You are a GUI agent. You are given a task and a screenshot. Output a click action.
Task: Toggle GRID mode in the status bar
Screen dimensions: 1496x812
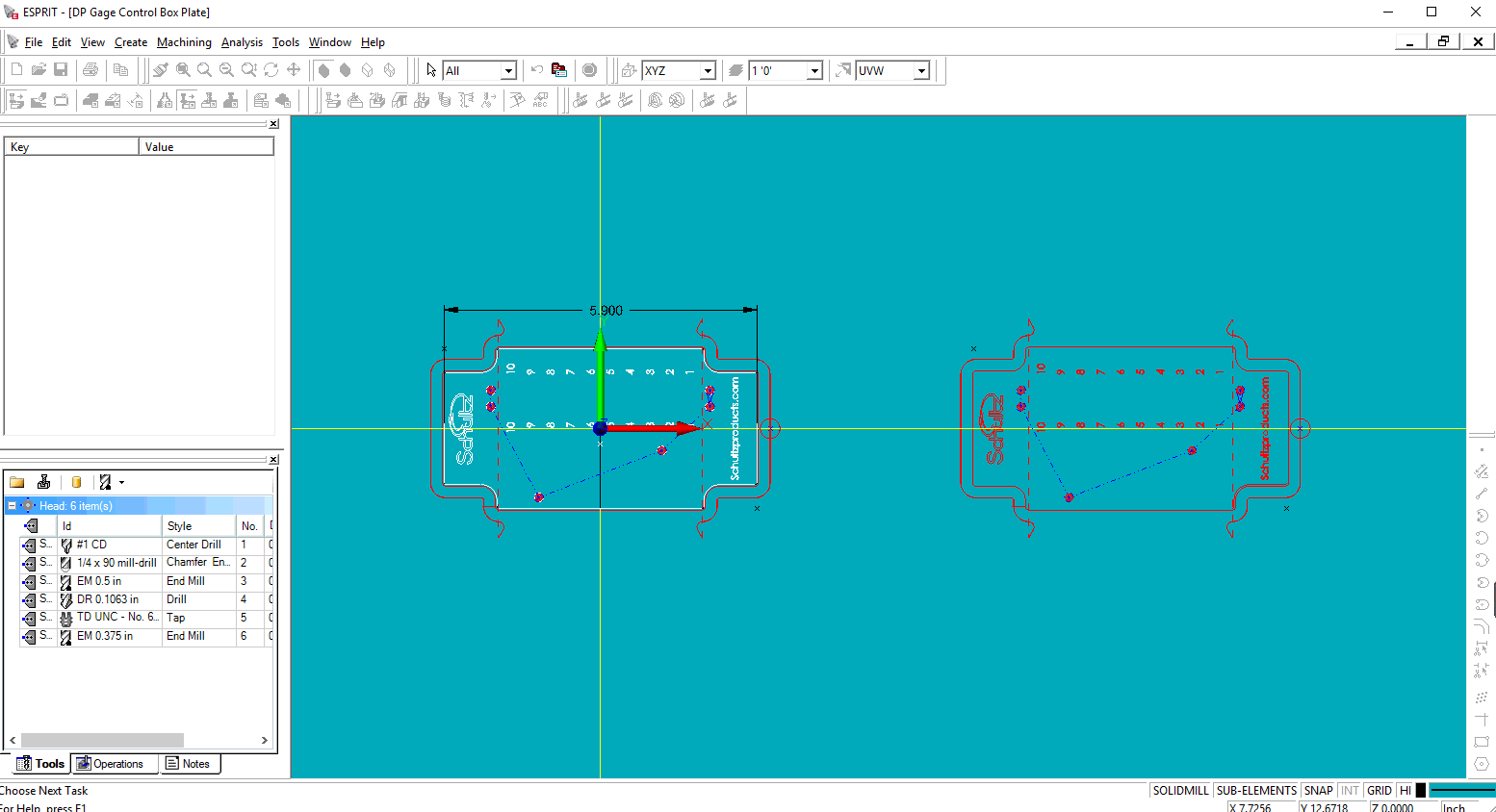(1379, 791)
